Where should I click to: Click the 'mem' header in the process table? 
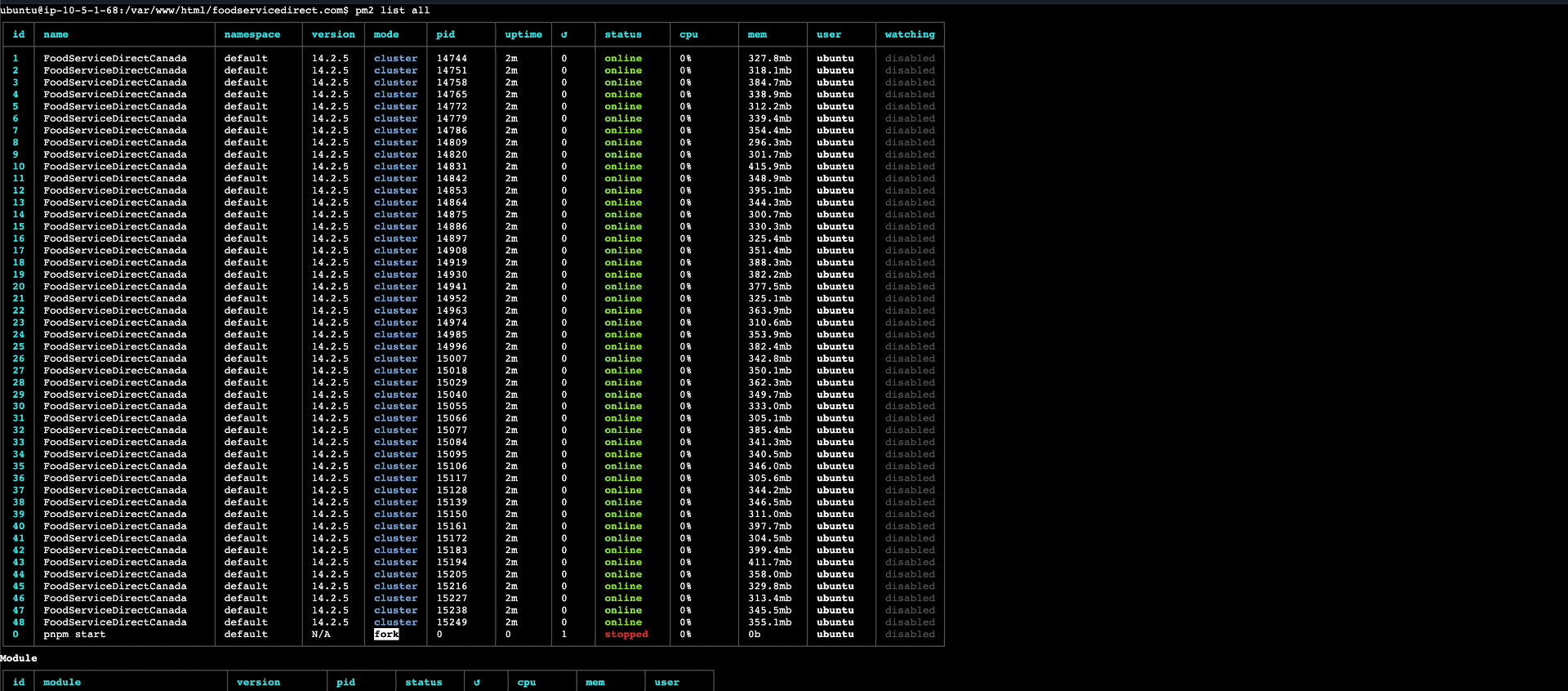click(x=757, y=34)
